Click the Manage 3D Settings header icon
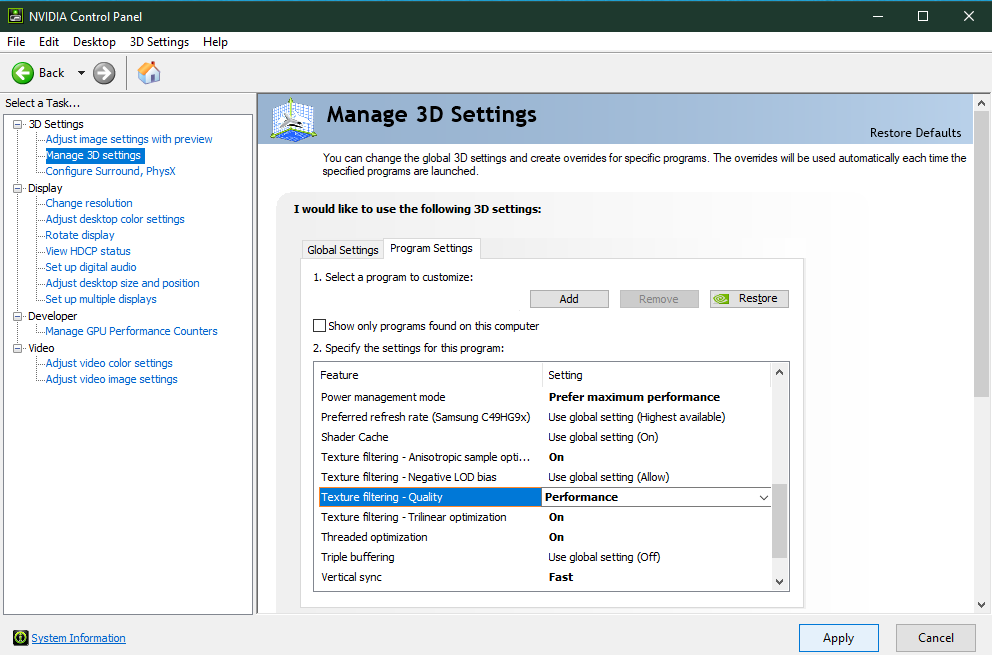Viewport: 992px width, 655px height. 294,119
